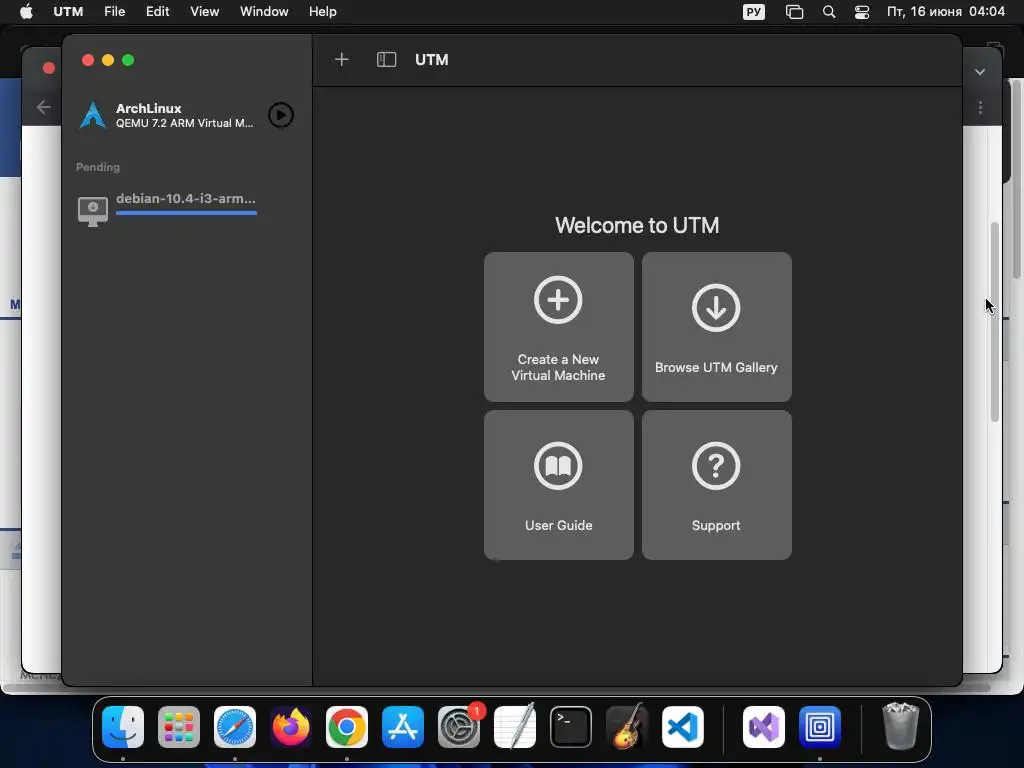Open the Apple menu

point(26,12)
